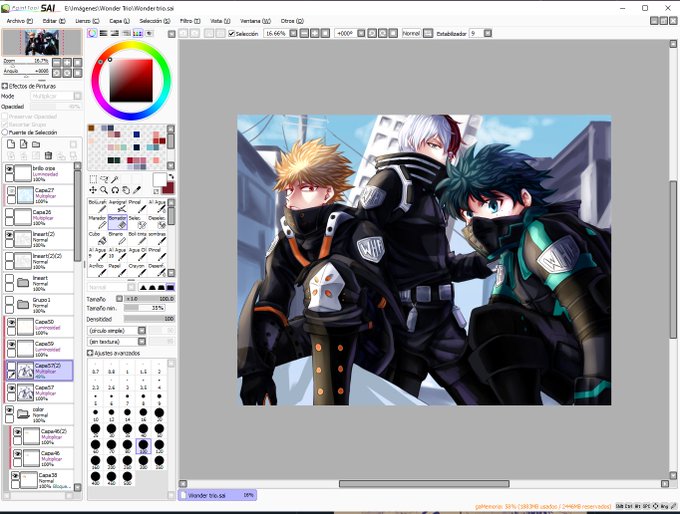Open the Selección menu
Viewport: 680px width, 514px height.
coord(155,21)
